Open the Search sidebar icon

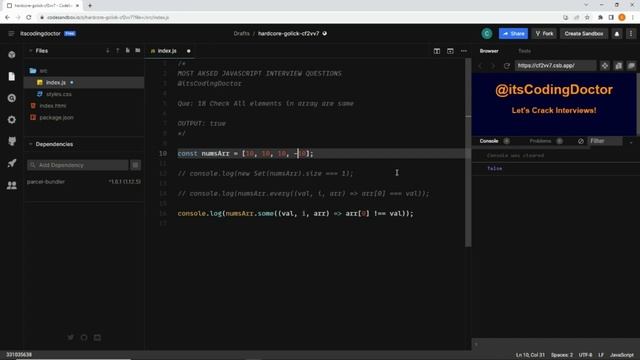[12, 98]
